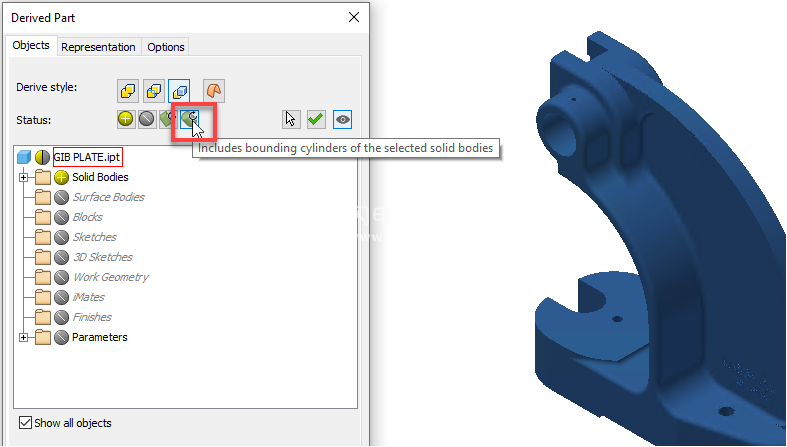787x447 pixels.
Task: Toggle the status icon on 3D Sketches
Action: click(x=61, y=257)
